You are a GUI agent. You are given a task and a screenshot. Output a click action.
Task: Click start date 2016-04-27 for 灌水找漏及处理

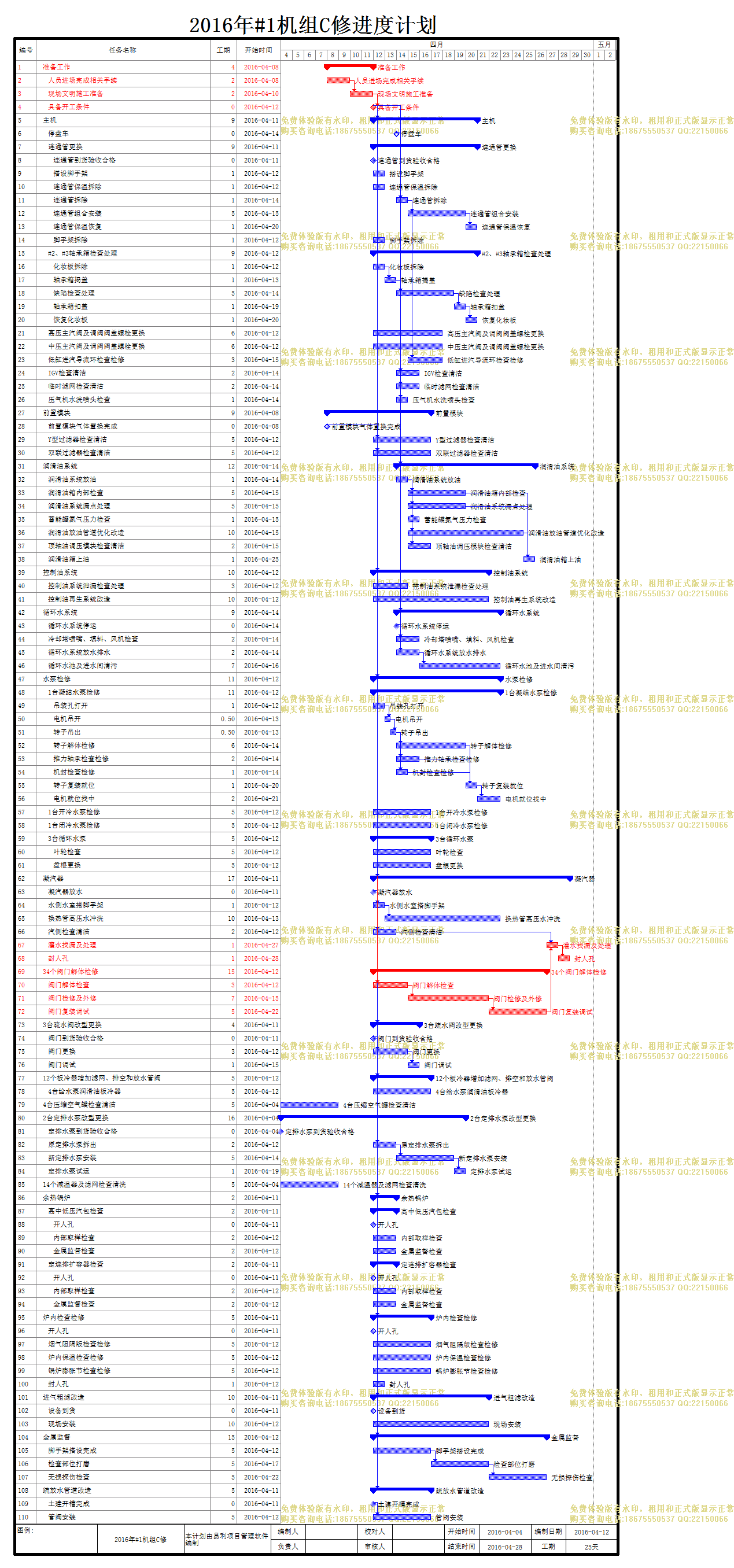pos(261,945)
